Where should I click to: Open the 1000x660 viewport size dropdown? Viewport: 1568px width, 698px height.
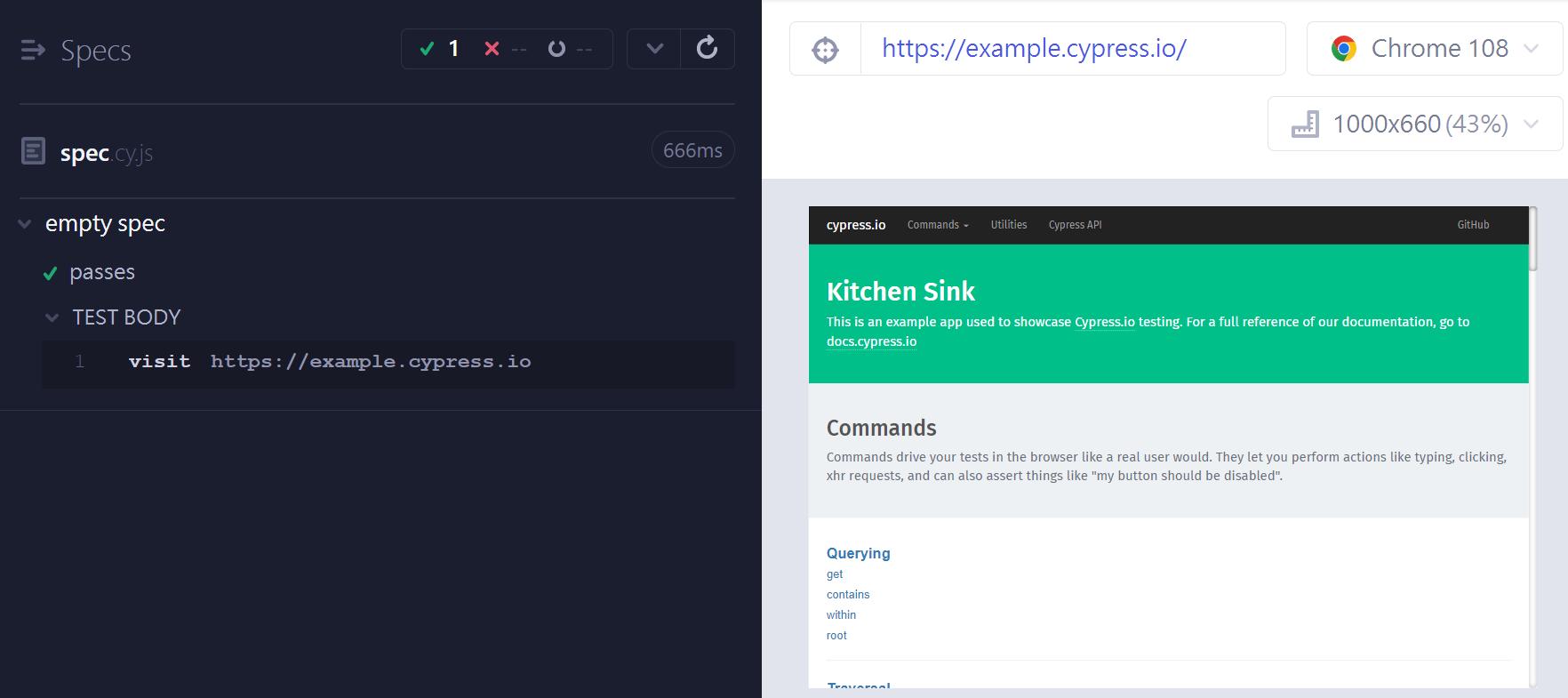tap(1415, 124)
